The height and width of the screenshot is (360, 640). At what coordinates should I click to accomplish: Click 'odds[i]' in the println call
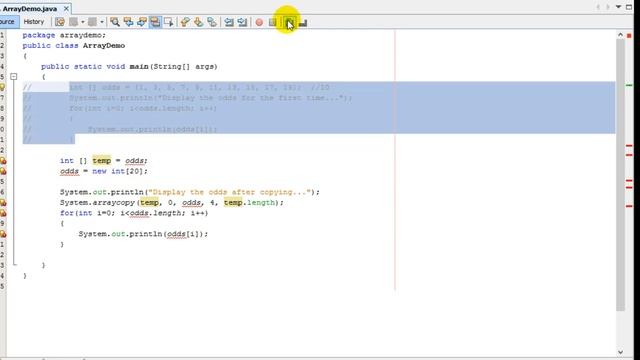pyautogui.click(x=184, y=234)
